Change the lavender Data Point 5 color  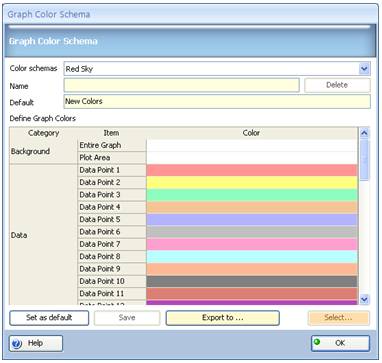(252, 219)
